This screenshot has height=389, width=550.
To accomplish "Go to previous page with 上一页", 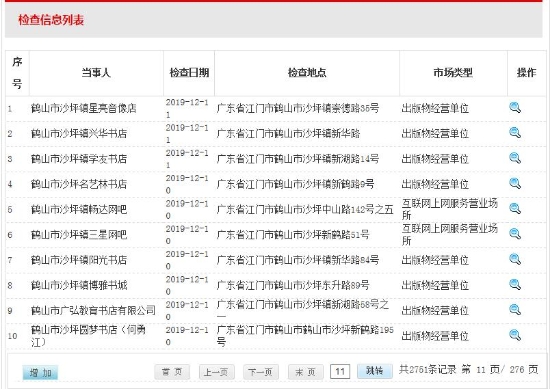I will (x=216, y=372).
